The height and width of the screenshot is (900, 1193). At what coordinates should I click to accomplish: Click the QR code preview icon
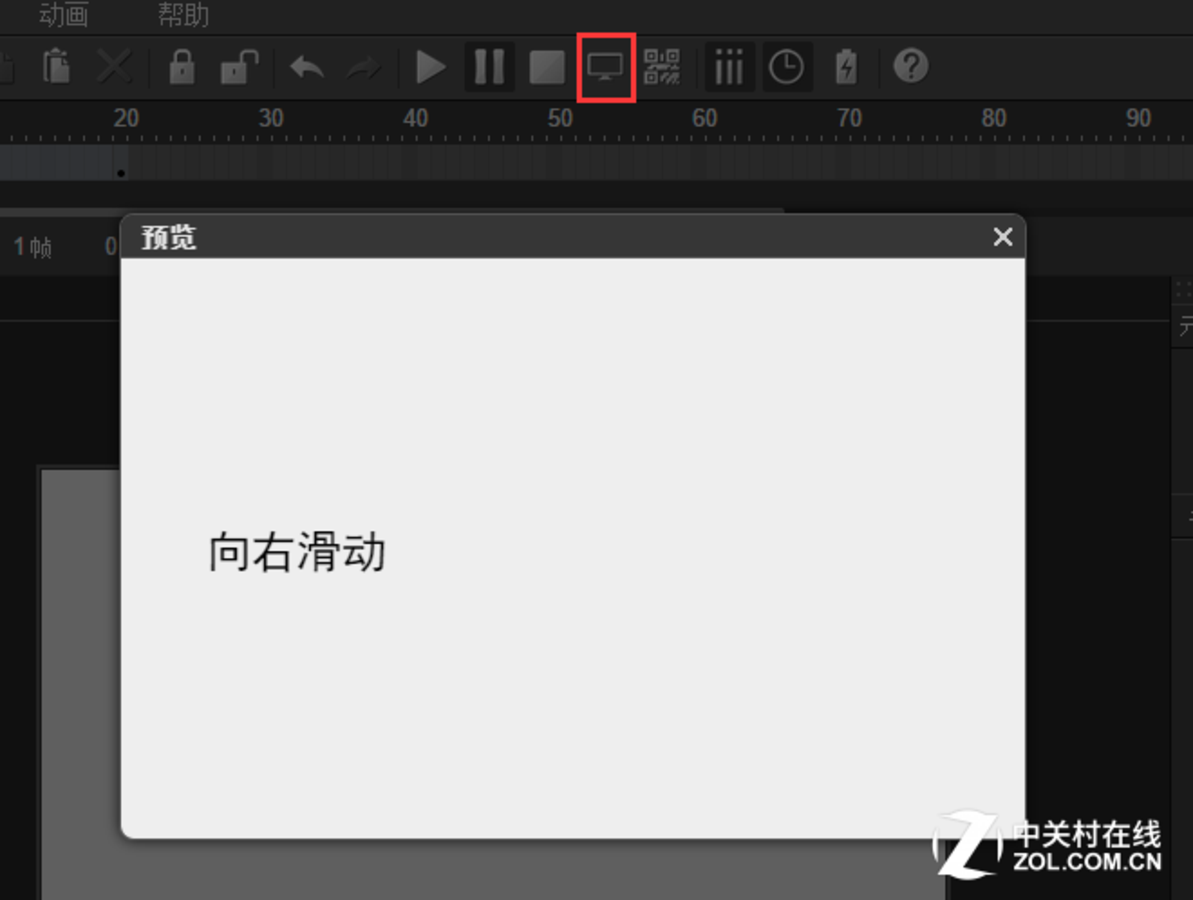664,67
